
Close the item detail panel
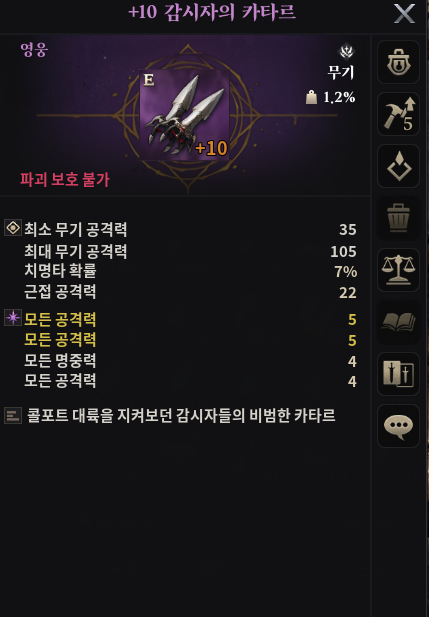tap(404, 14)
